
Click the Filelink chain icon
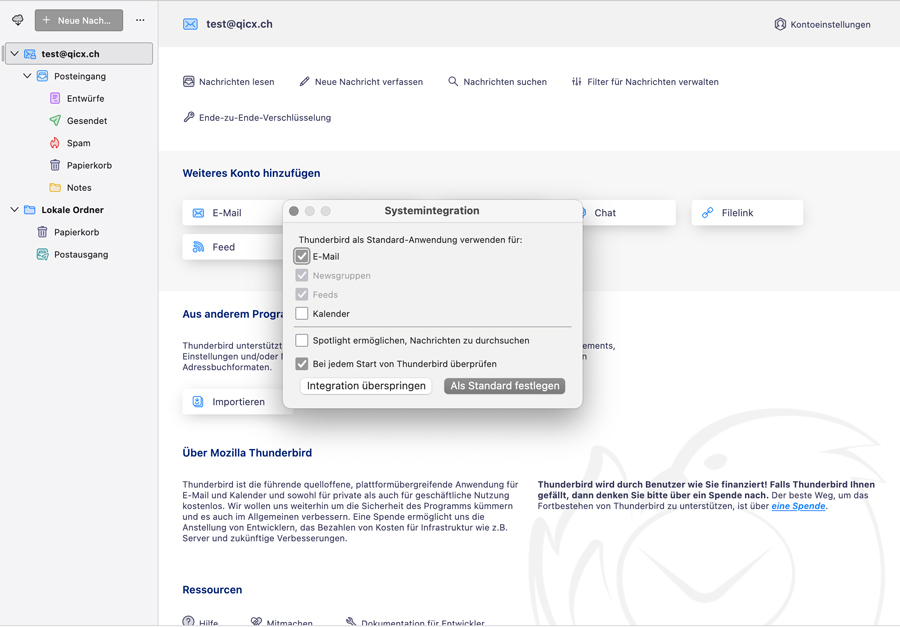[x=708, y=213]
